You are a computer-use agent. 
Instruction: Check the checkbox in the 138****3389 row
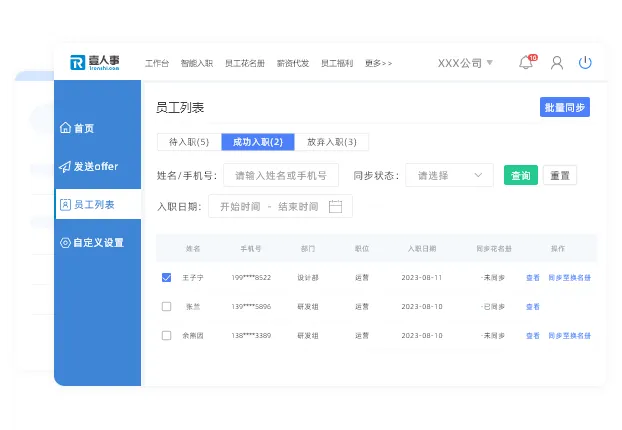(167, 336)
